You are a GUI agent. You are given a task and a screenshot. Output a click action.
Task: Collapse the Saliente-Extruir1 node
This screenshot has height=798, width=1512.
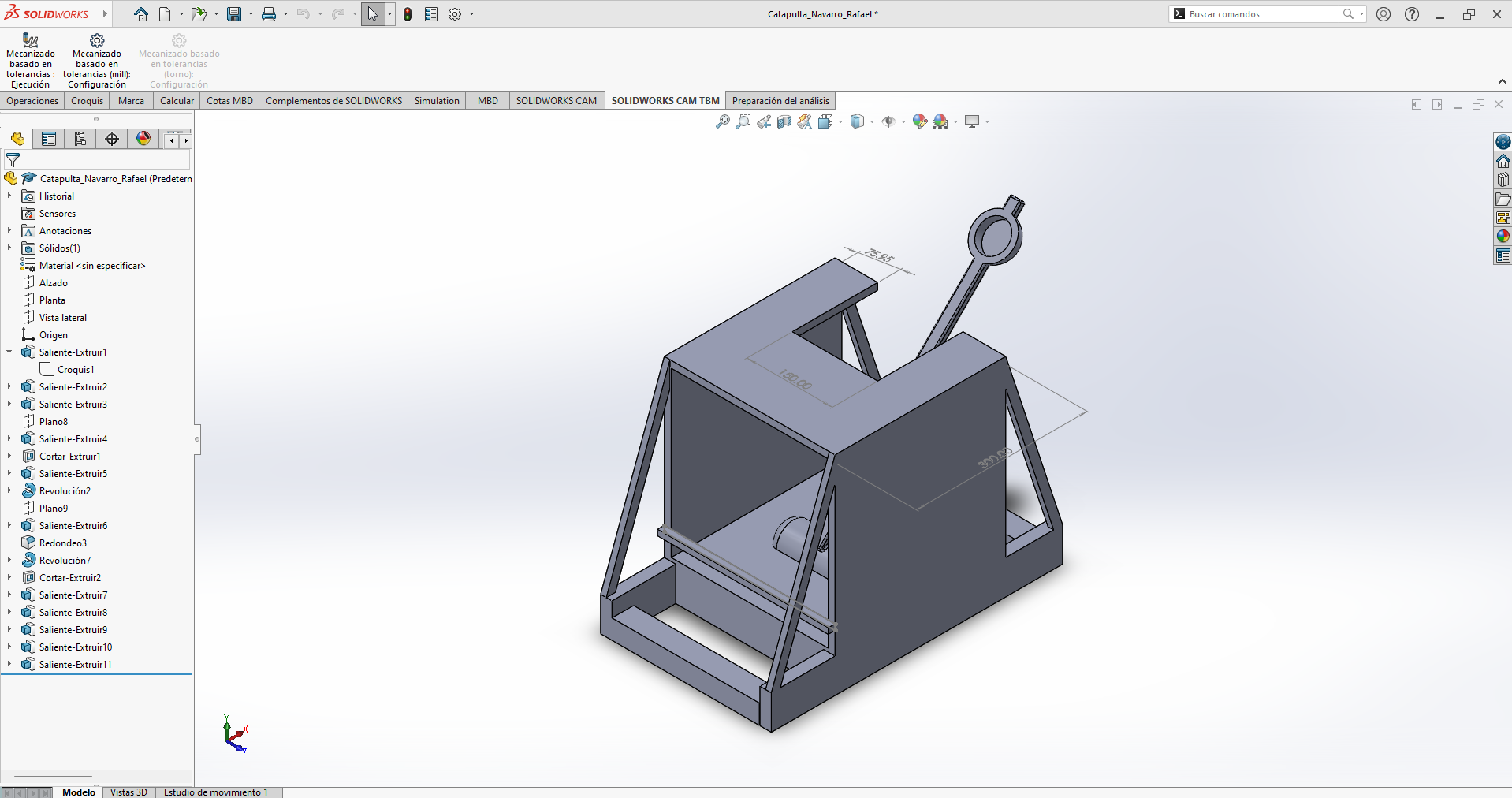pyautogui.click(x=9, y=352)
